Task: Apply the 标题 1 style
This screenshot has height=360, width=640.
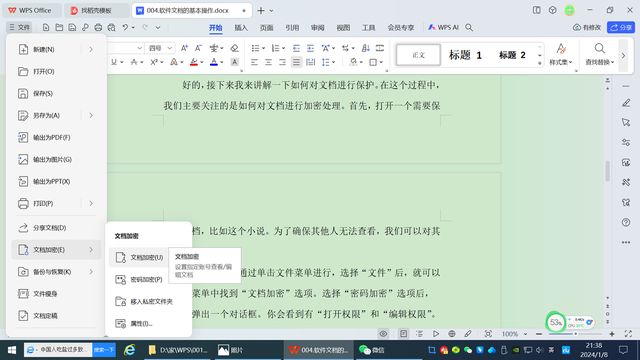Action: pyautogui.click(x=465, y=55)
